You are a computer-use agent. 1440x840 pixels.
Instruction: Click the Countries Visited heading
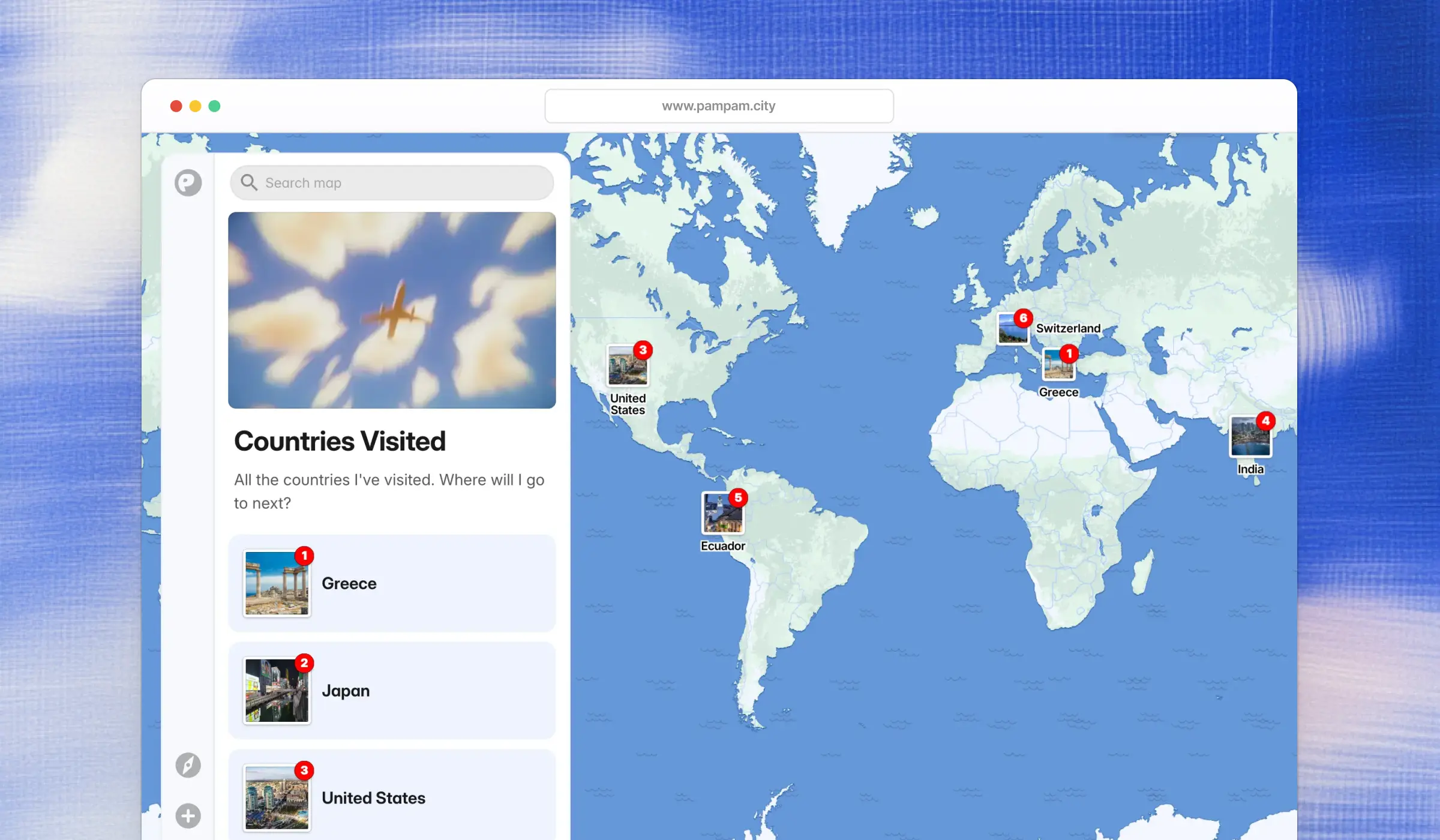[x=340, y=440]
